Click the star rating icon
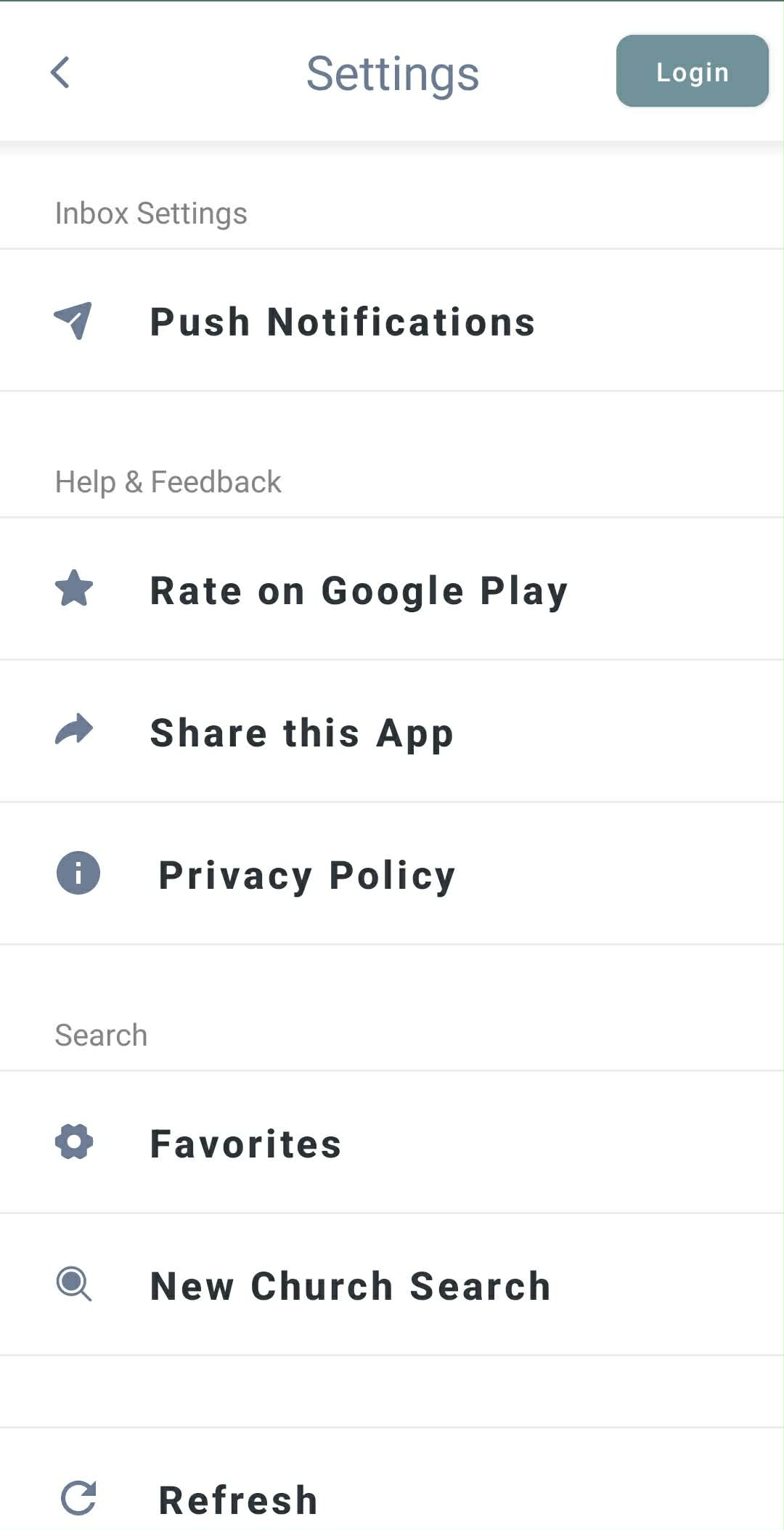This screenshot has height=1530, width=784. coord(74,588)
